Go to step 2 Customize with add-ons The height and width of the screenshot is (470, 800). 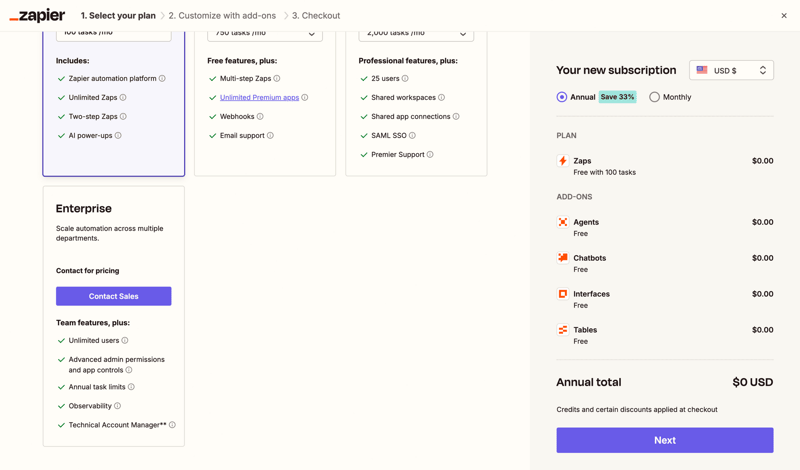(x=222, y=16)
